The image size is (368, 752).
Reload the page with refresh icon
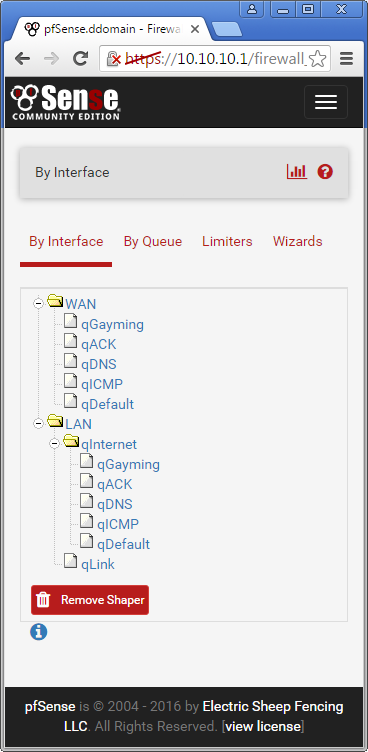(x=80, y=59)
